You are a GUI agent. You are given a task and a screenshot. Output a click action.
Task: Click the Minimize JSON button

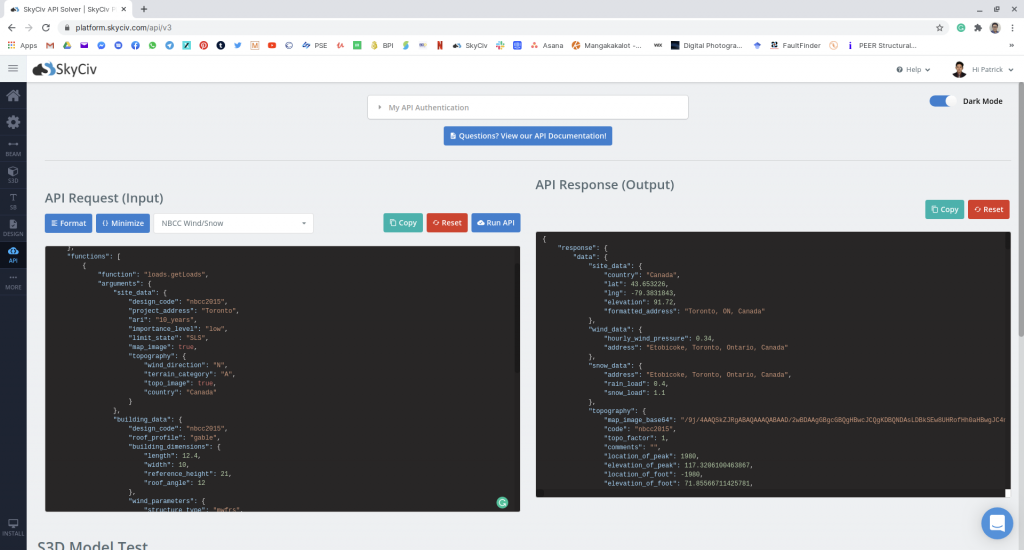pos(123,223)
